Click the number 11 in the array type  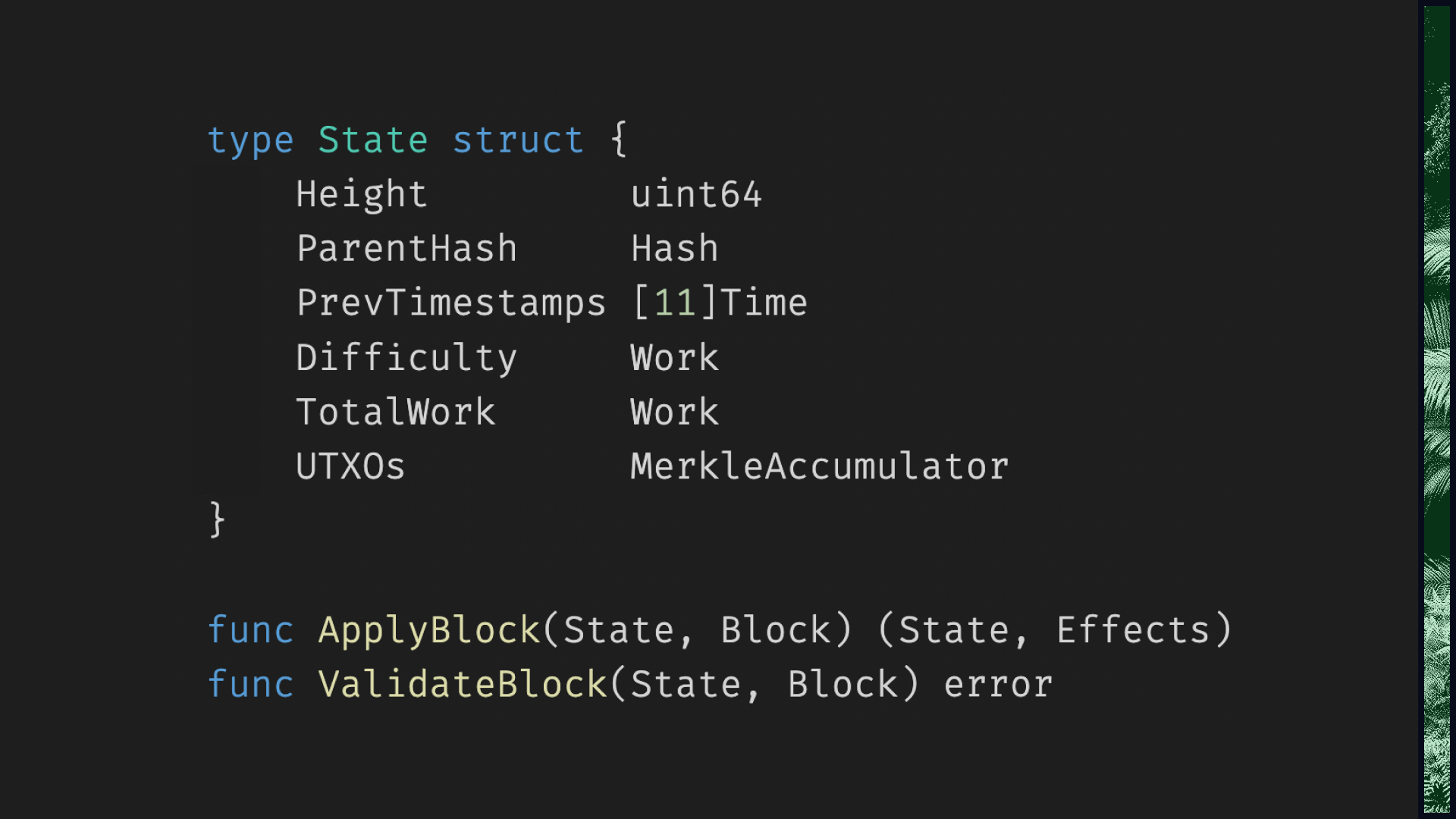coord(674,303)
